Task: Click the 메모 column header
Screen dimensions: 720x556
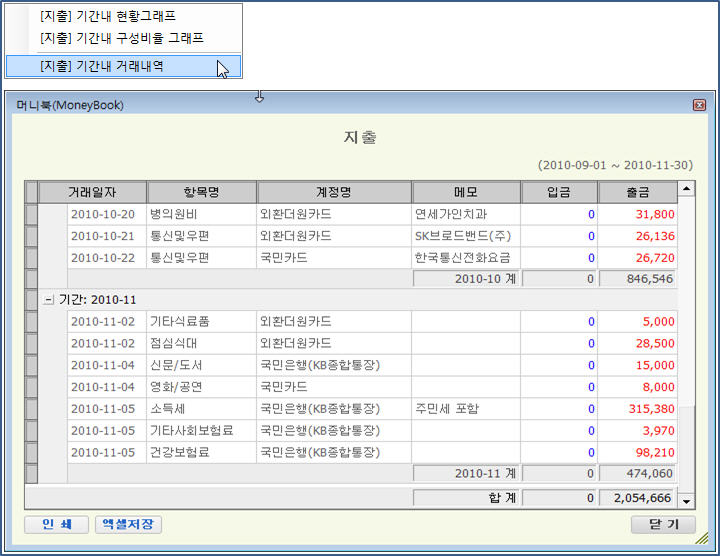Action: pos(466,192)
